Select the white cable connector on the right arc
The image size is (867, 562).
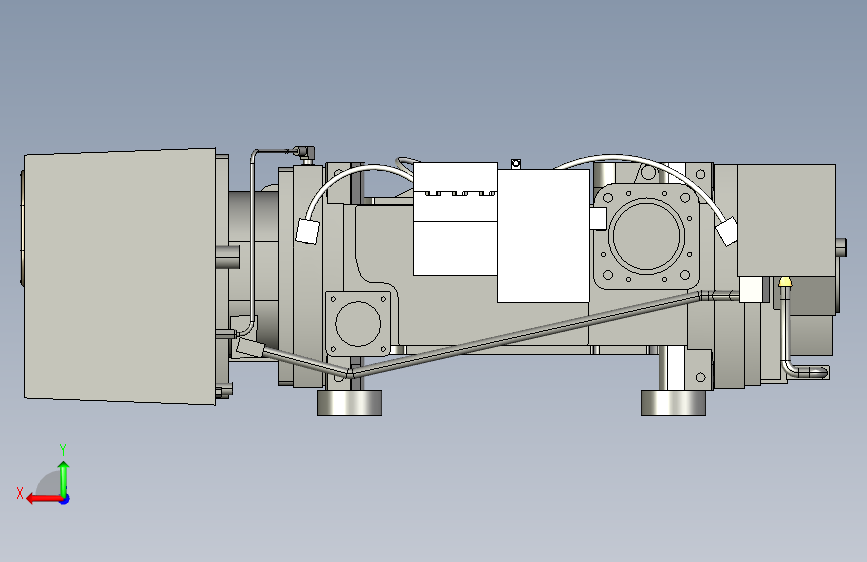727,231
